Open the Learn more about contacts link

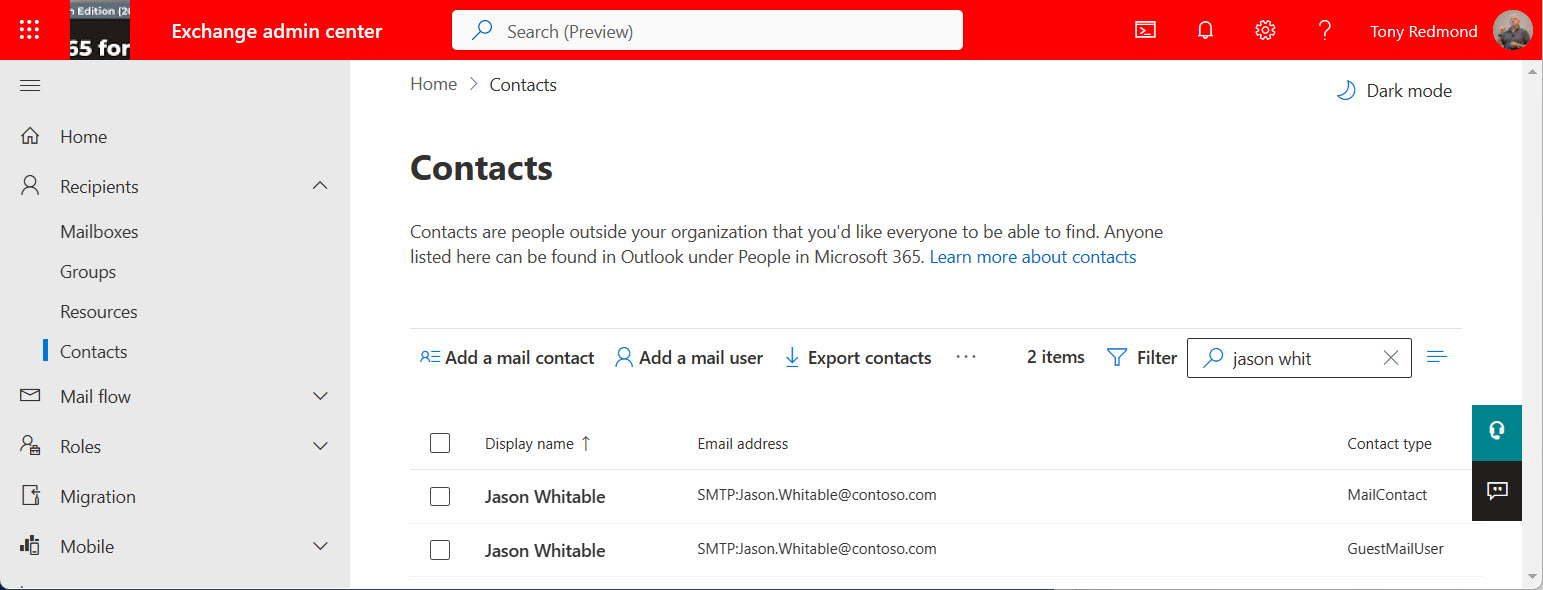point(1032,256)
